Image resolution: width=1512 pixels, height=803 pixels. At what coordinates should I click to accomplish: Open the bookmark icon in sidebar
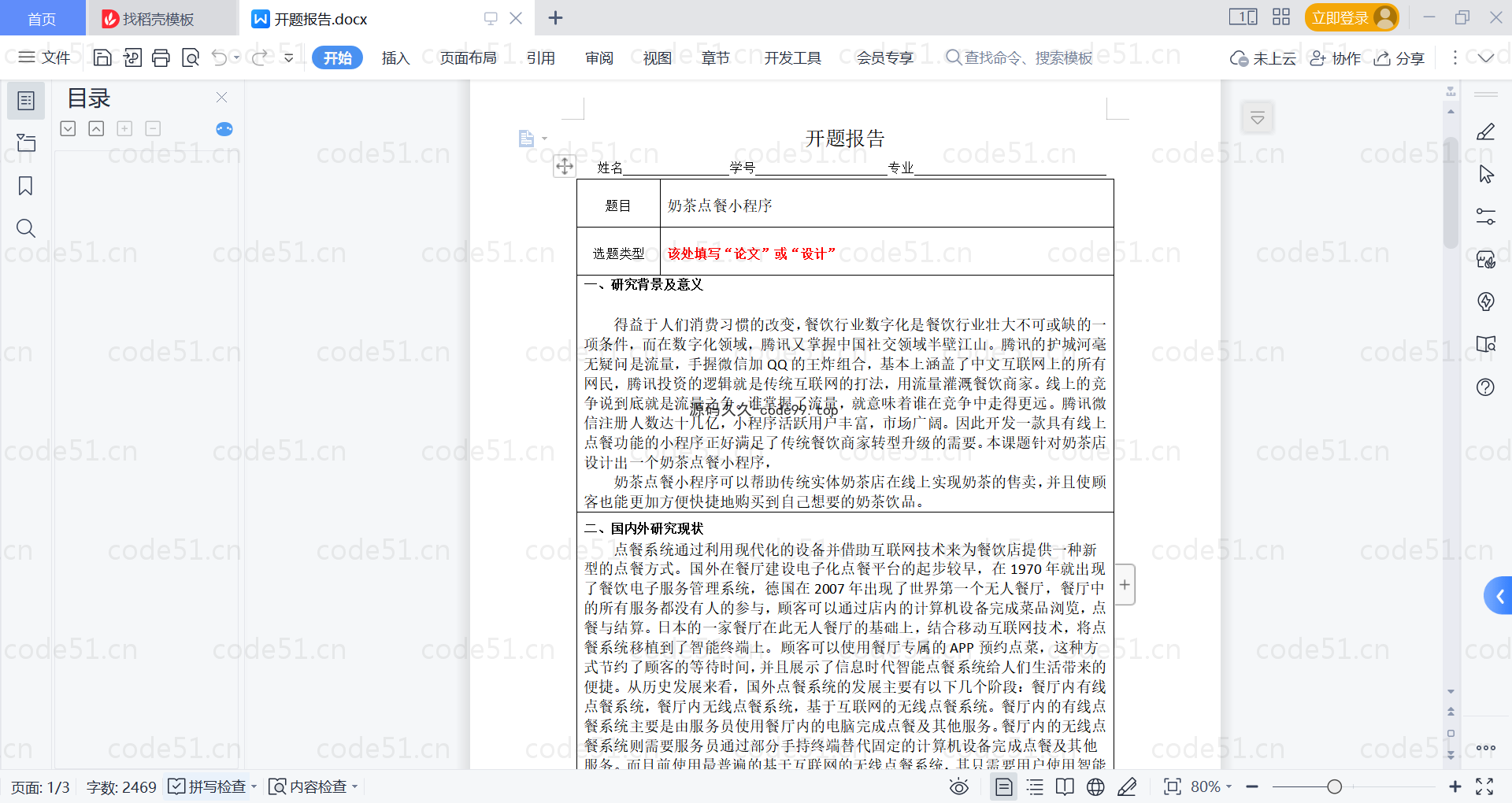pyautogui.click(x=26, y=186)
